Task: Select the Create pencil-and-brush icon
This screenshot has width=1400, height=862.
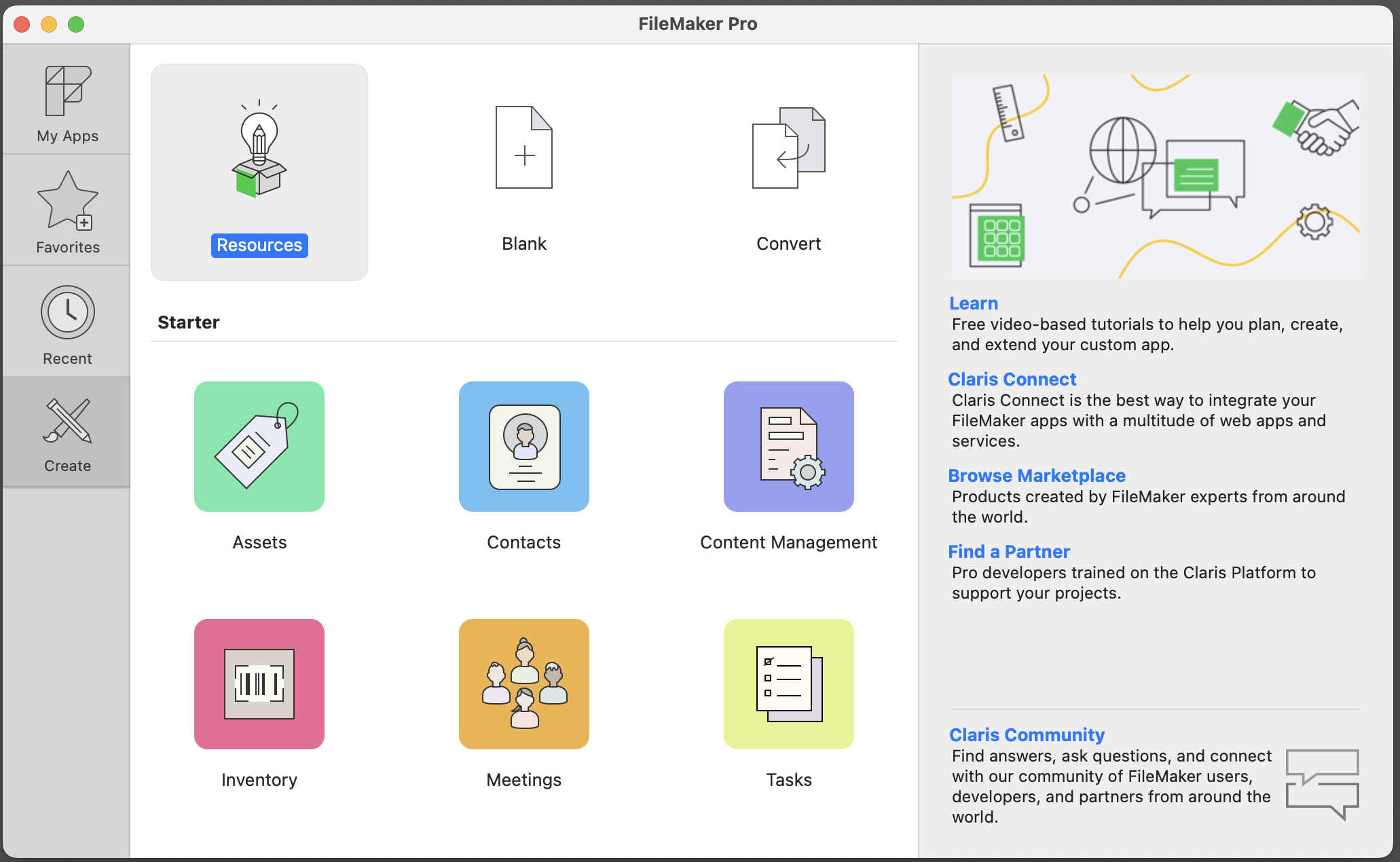Action: [68, 421]
